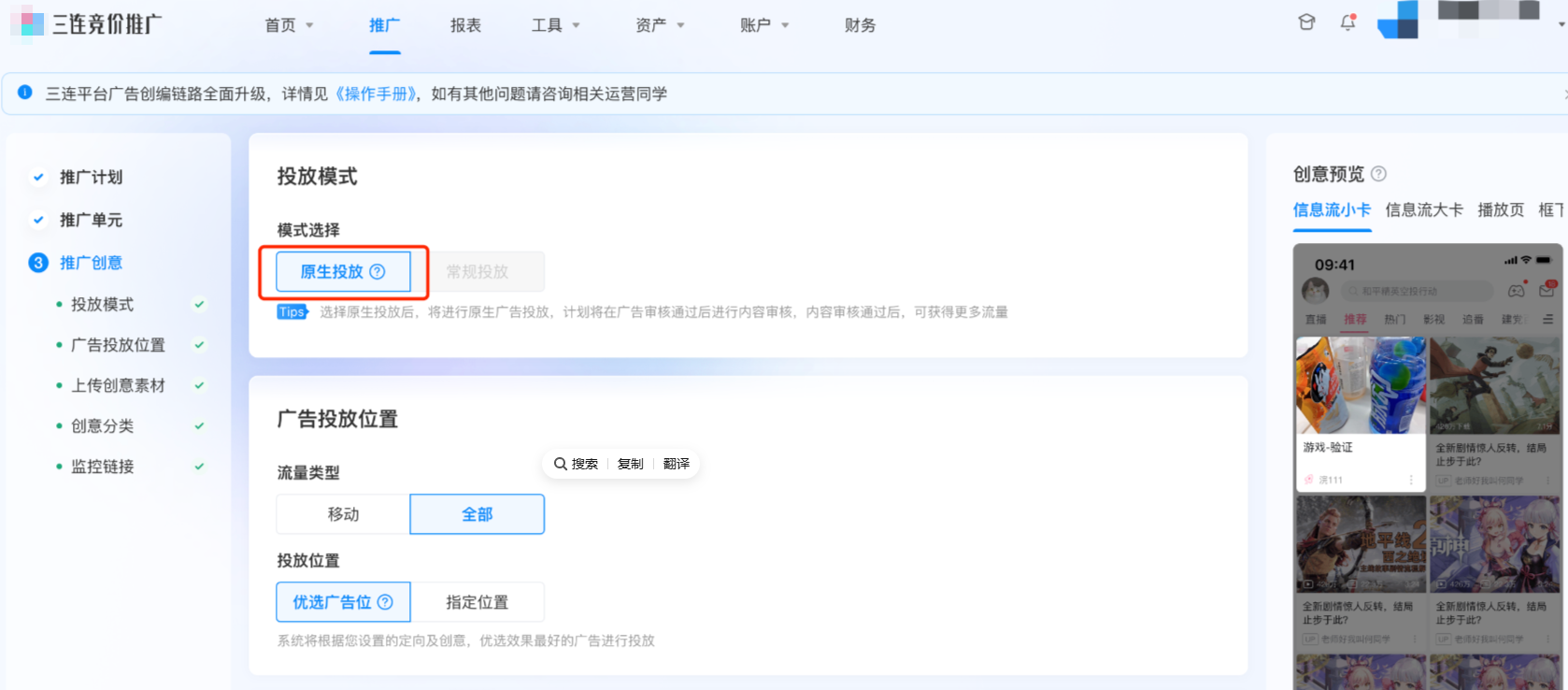
Task: Select 追番 tab in phone preview
Action: [x=1474, y=320]
